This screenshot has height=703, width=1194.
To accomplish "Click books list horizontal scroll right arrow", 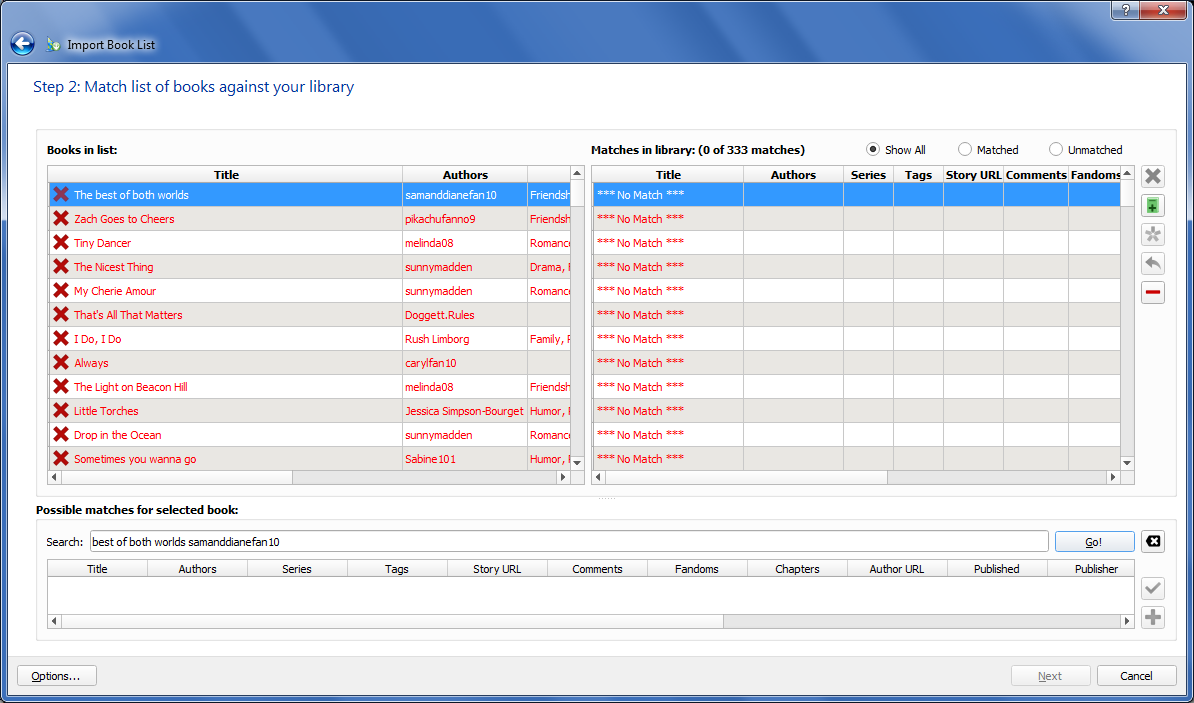I will coord(563,478).
